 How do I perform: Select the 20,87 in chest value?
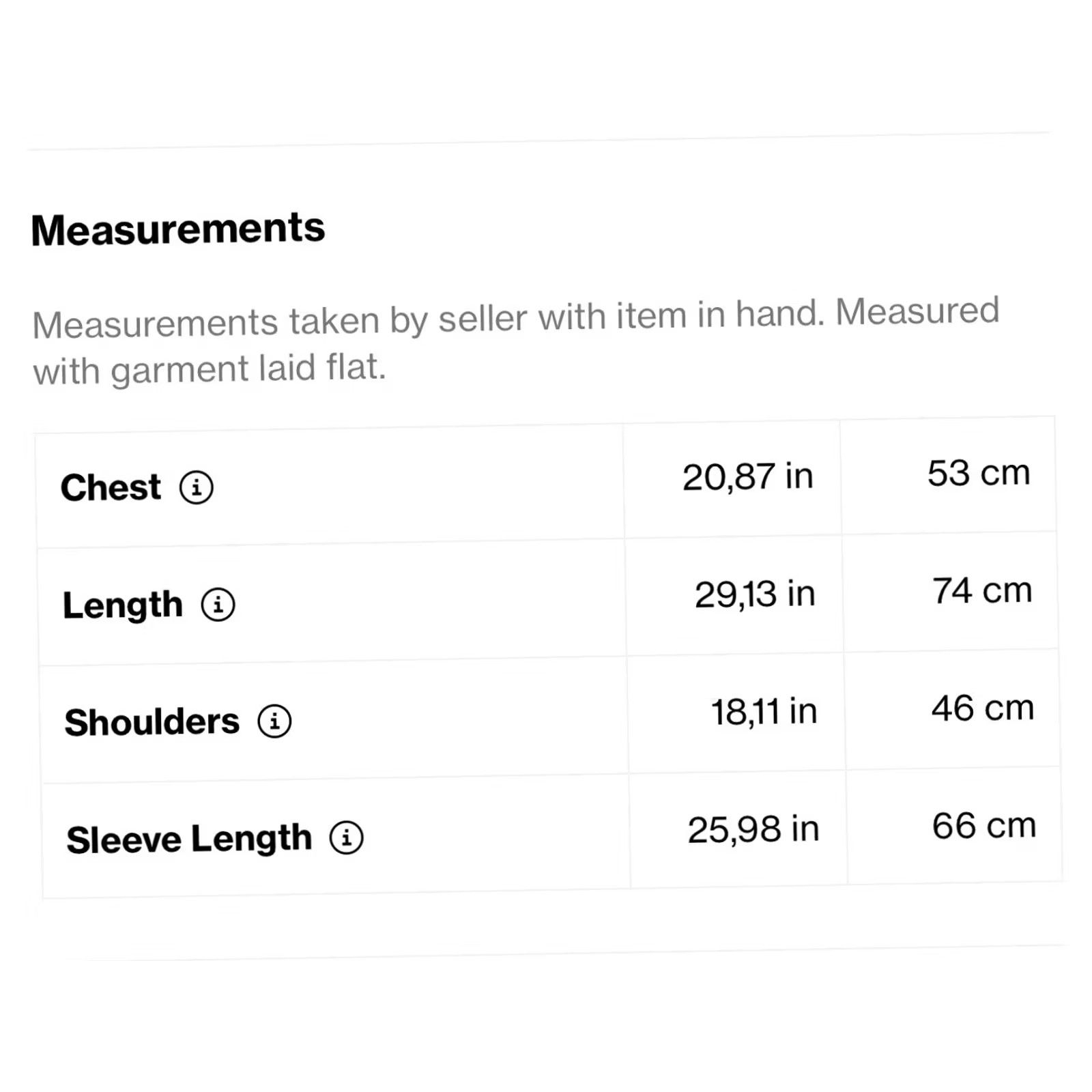(748, 476)
